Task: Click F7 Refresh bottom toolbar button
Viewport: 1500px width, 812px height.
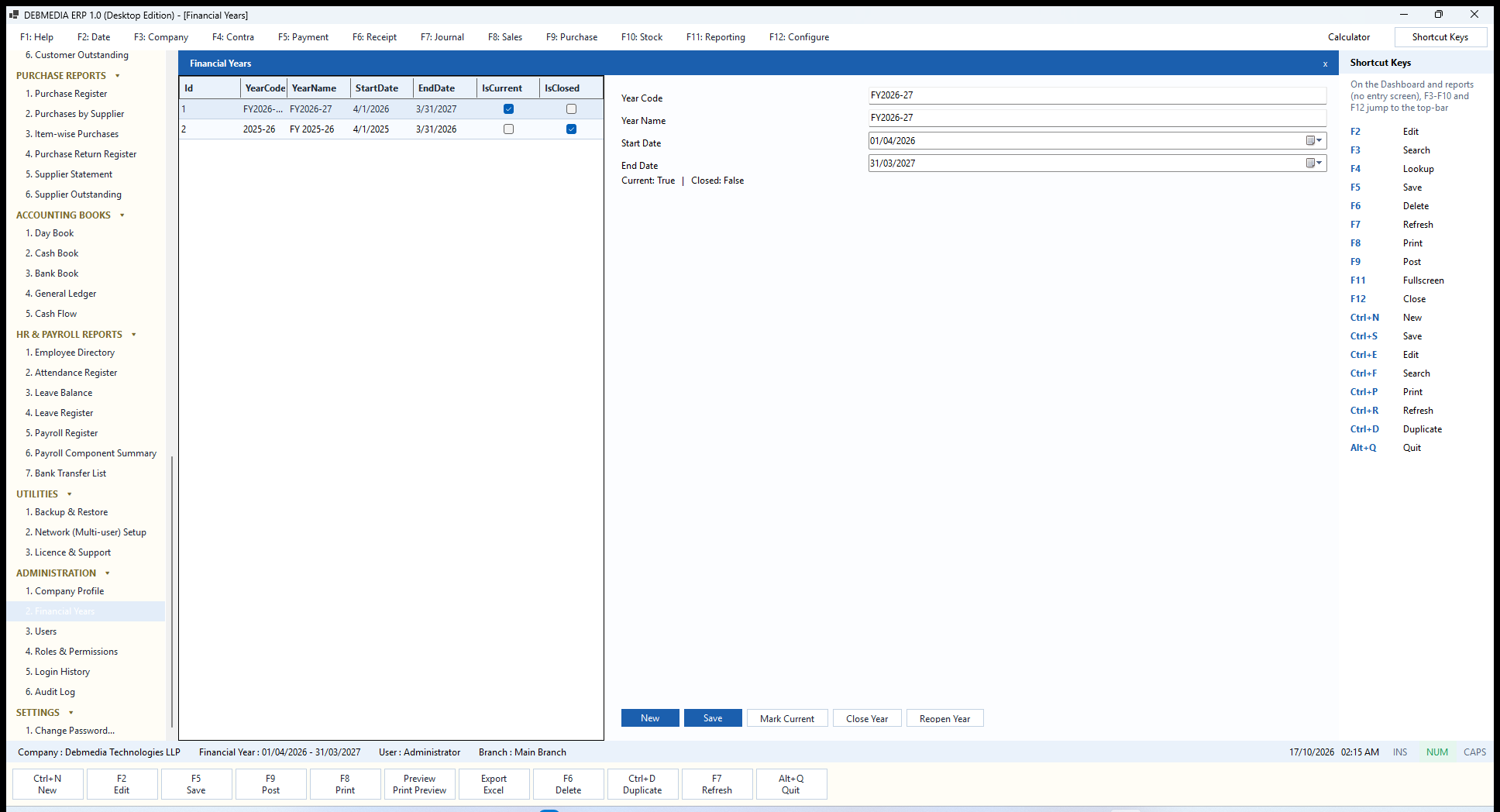Action: 717,784
